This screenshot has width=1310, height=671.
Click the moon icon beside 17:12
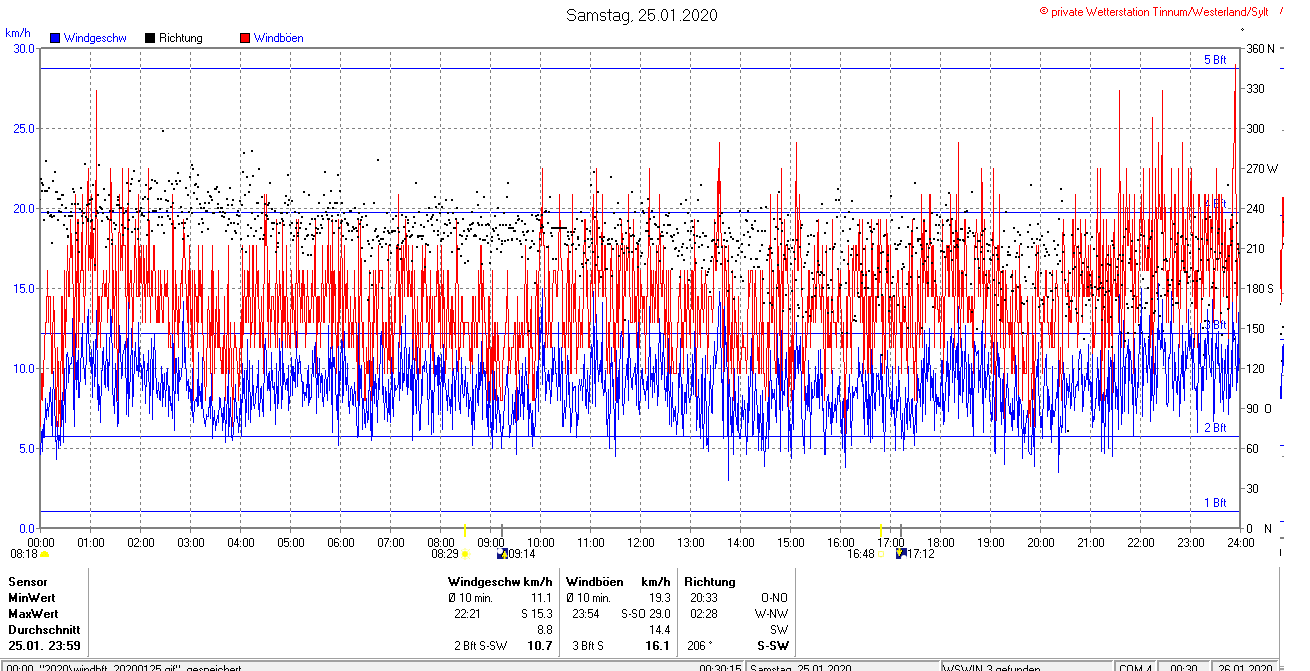coord(901,553)
